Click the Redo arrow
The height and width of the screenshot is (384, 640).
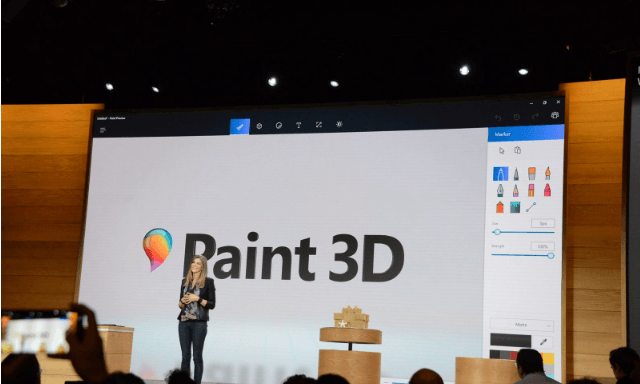tap(535, 116)
